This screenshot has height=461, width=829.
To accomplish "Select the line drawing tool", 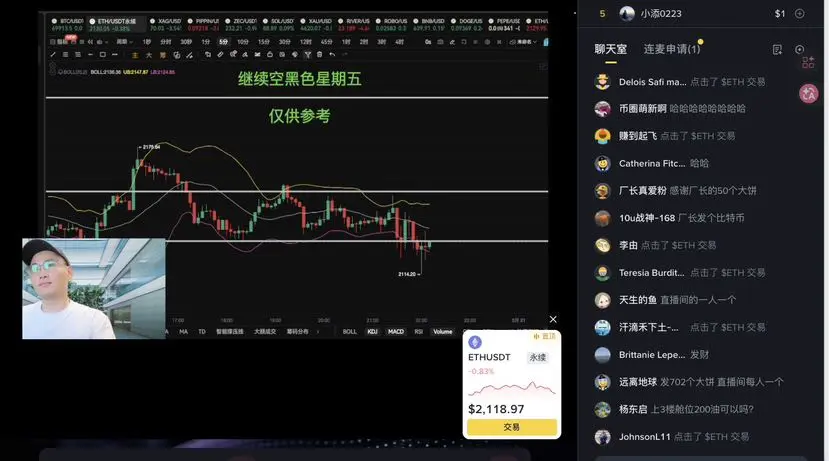I will tap(53, 54).
